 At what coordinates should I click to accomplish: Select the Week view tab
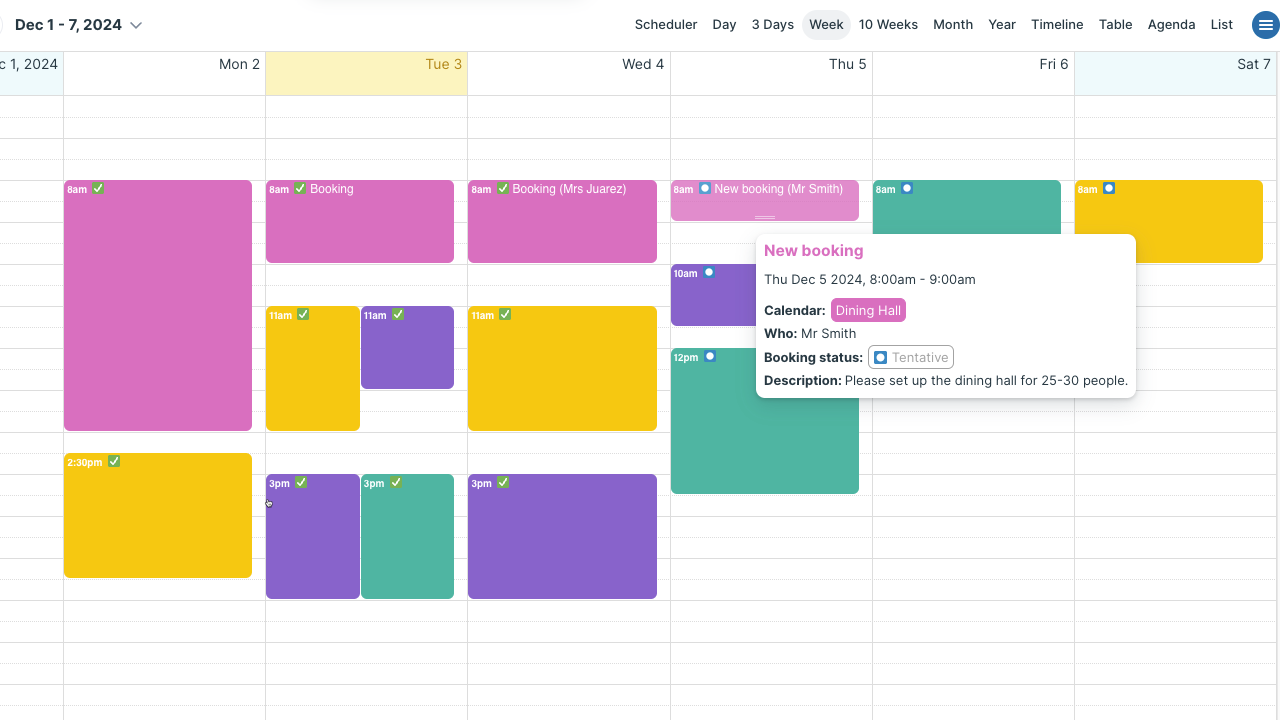point(827,25)
